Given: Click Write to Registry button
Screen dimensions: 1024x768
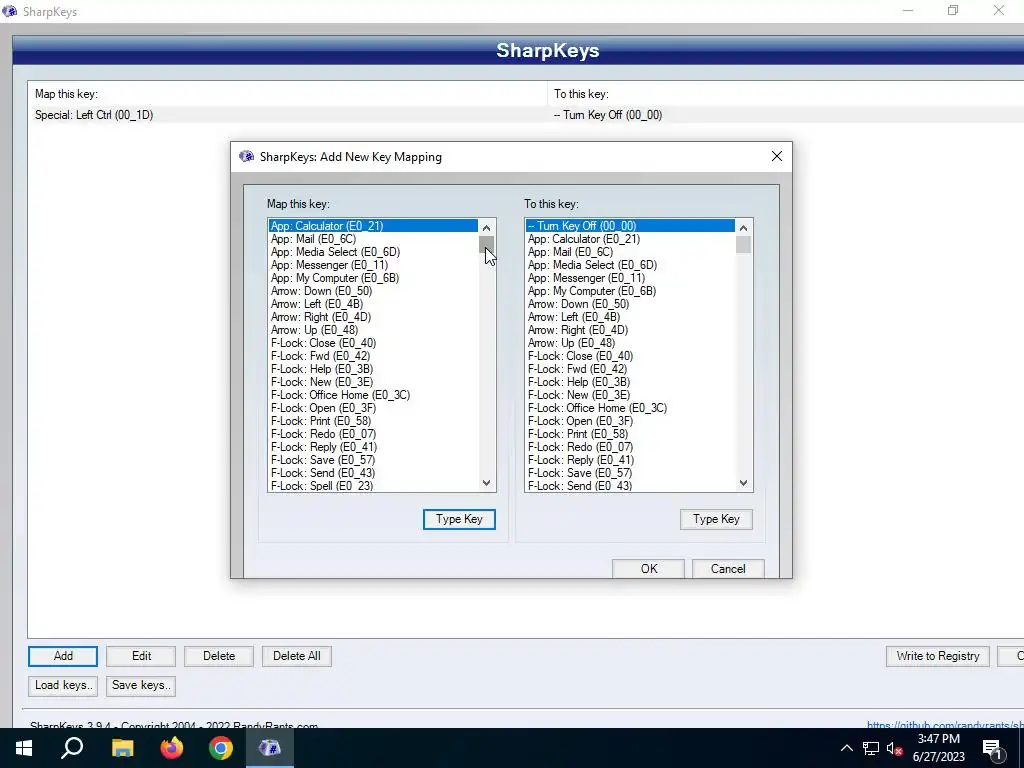Looking at the screenshot, I should pos(938,656).
